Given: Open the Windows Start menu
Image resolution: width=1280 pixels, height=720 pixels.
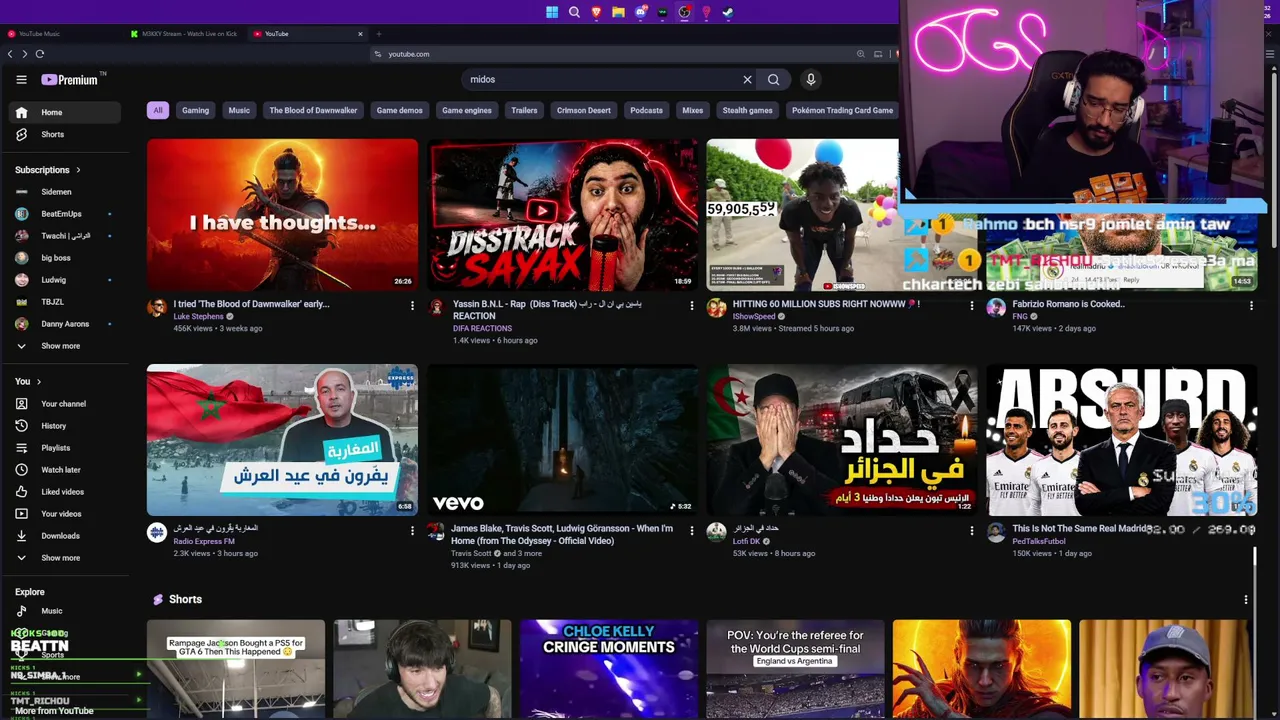Looking at the screenshot, I should coord(552,12).
